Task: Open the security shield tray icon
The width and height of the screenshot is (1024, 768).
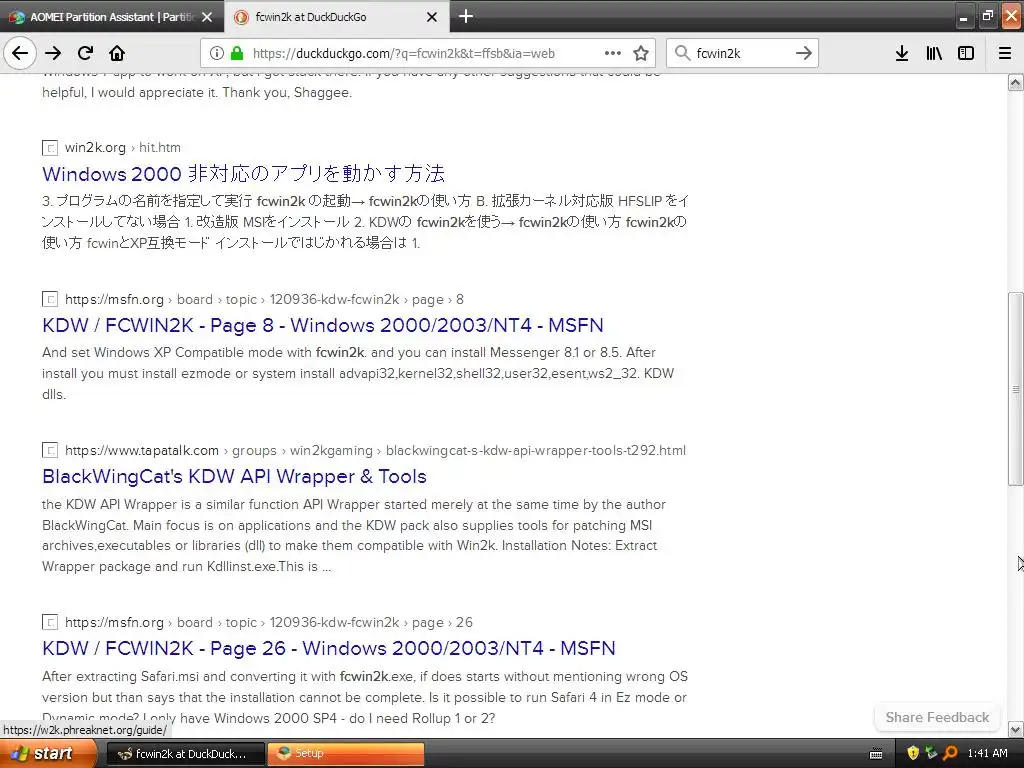Action: click(913, 753)
